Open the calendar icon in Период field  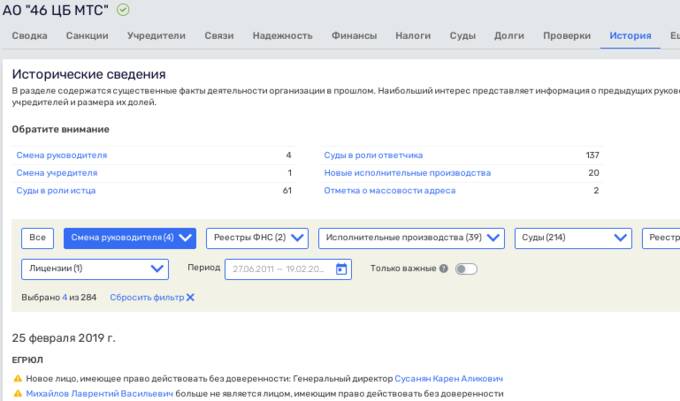341,269
